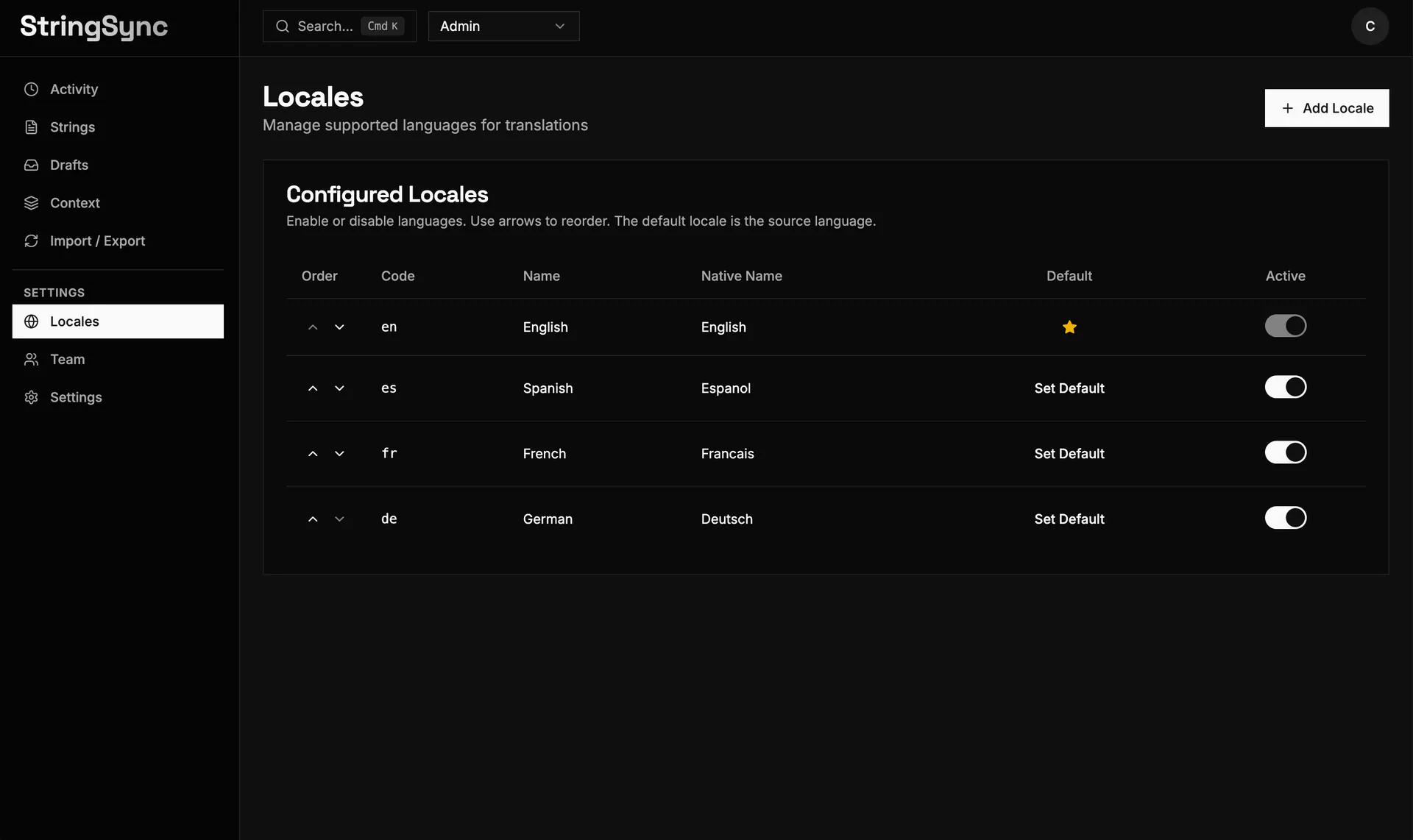1413x840 pixels.
Task: Move the Spanish locale down
Action: (x=339, y=388)
